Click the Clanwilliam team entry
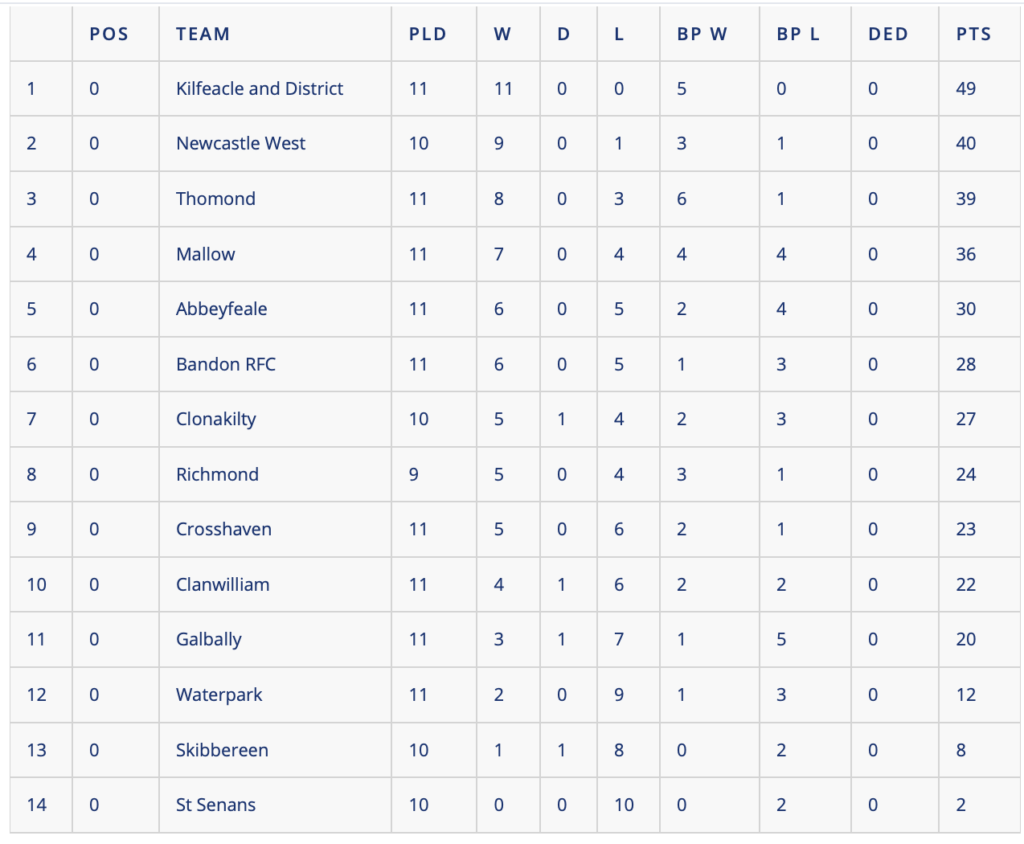 tap(222, 584)
